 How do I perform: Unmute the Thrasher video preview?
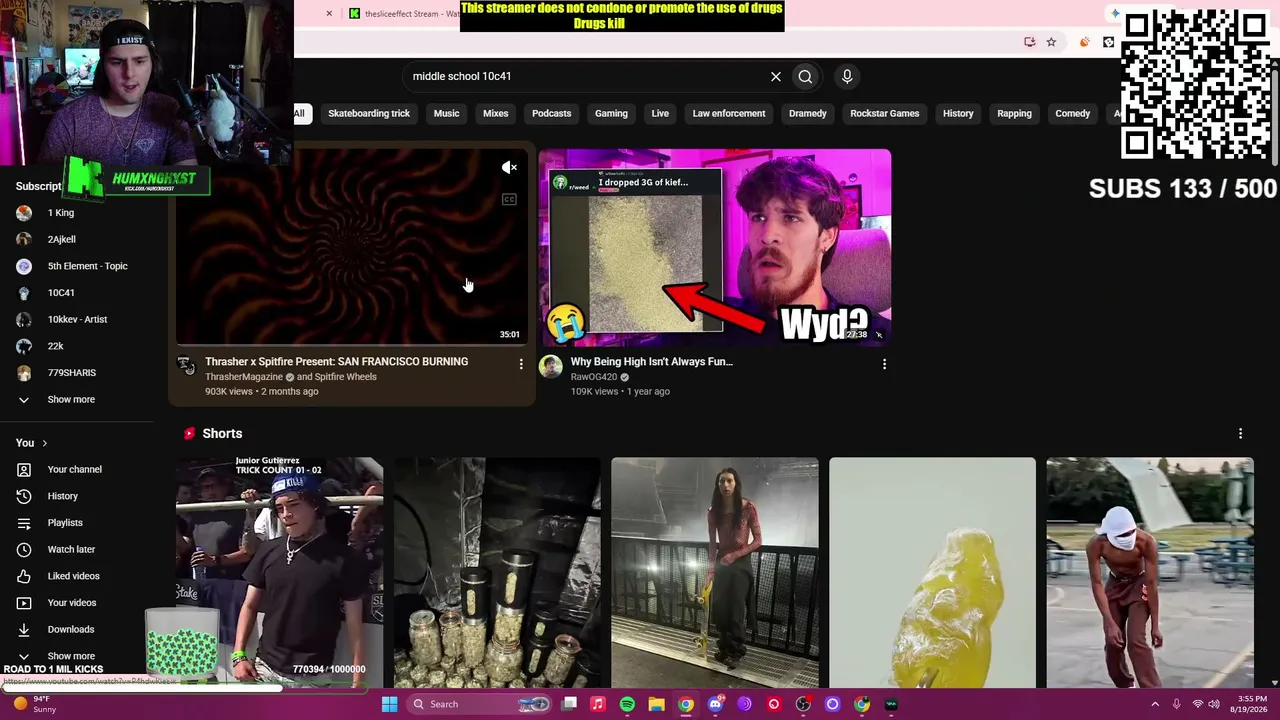pyautogui.click(x=509, y=167)
